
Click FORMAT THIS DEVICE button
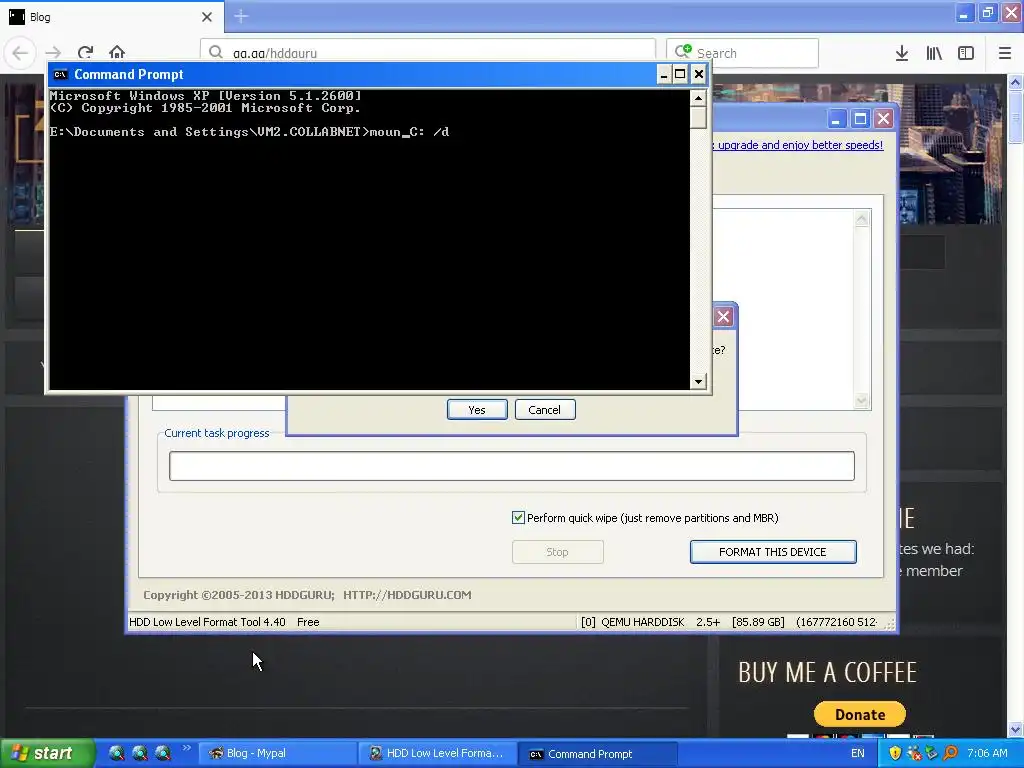pyautogui.click(x=773, y=552)
